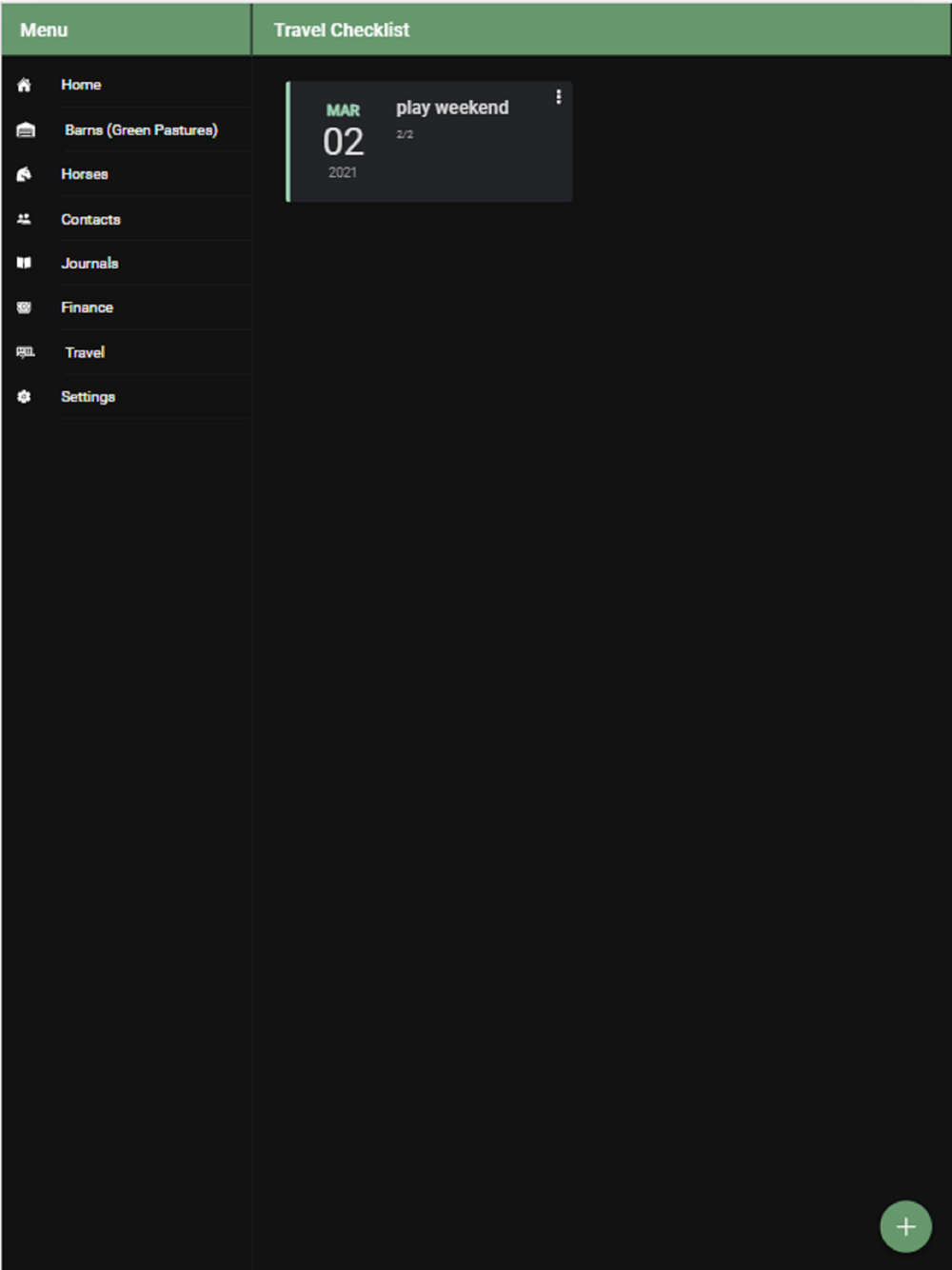This screenshot has width=952, height=1270.
Task: Click the Settings gear icon
Action: (24, 397)
